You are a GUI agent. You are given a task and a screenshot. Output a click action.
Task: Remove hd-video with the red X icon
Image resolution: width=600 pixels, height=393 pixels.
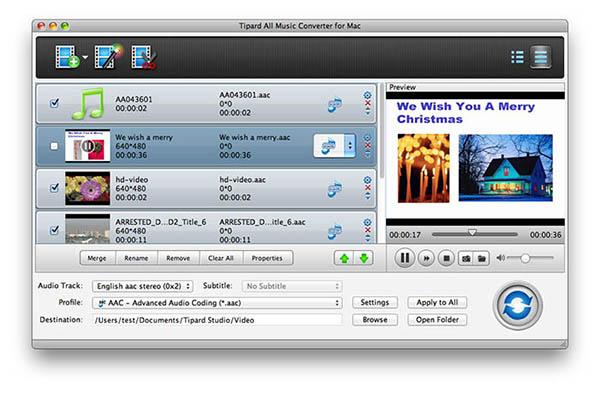coord(367,188)
